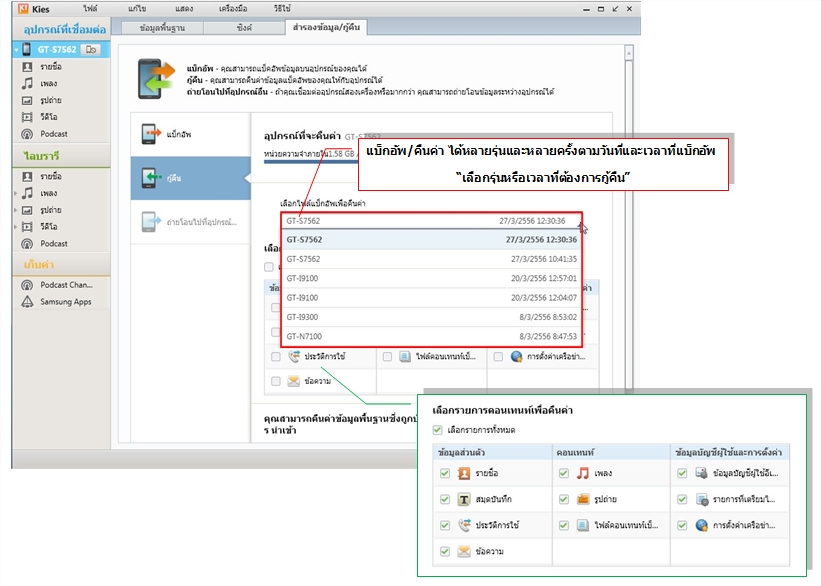821x586 pixels.
Task: Open connected device videos (วีดีโอ) icon
Action: tap(27, 117)
